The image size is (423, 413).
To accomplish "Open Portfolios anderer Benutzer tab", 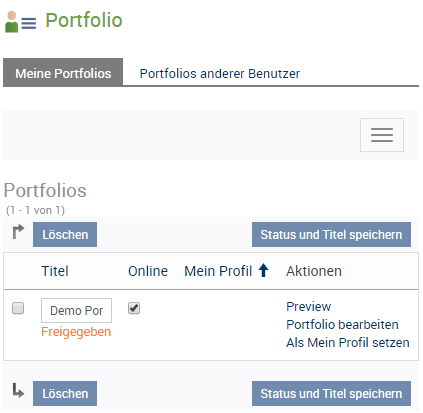I will coord(220,74).
